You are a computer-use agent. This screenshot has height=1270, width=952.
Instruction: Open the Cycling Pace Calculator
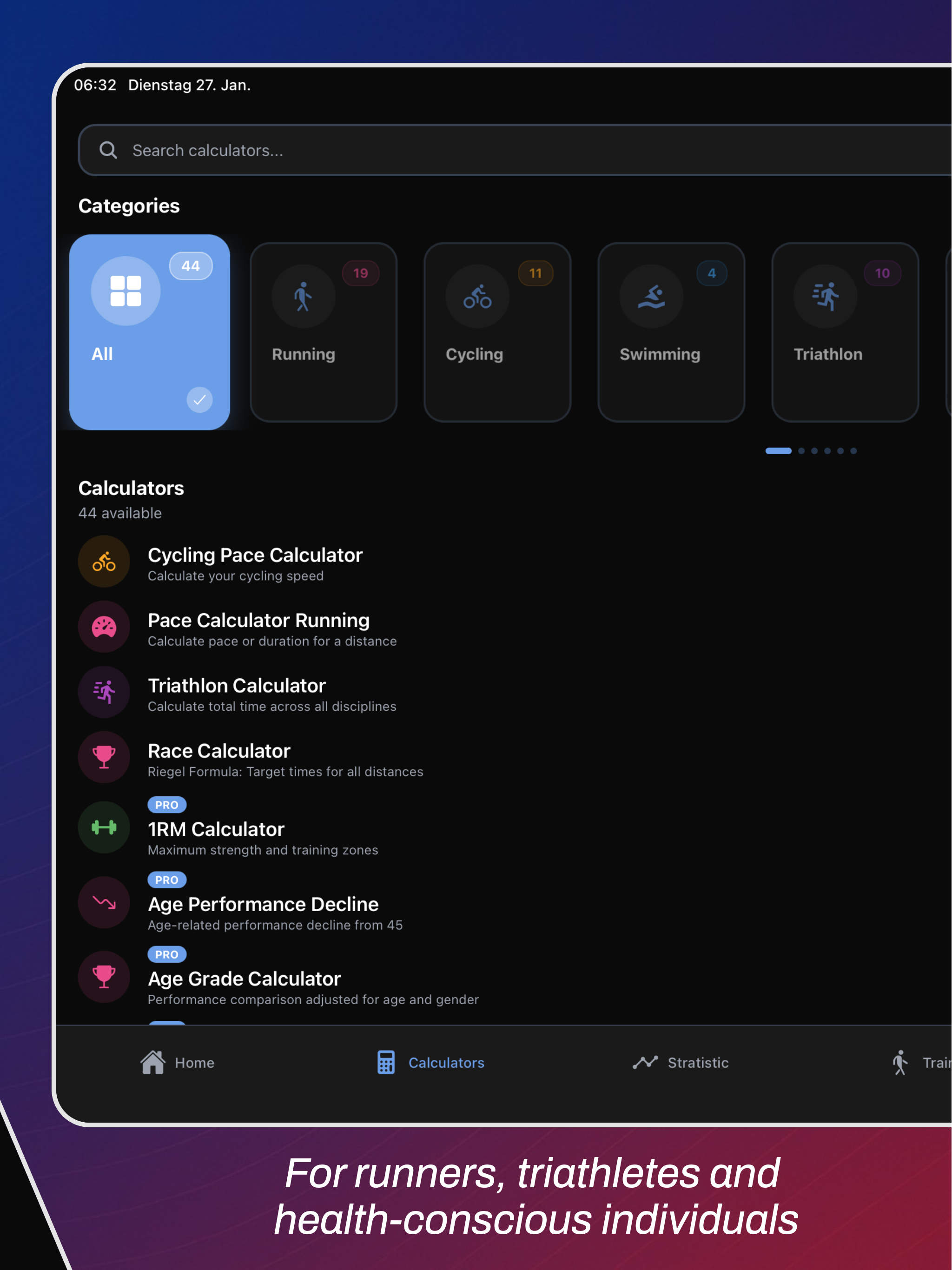click(515, 562)
